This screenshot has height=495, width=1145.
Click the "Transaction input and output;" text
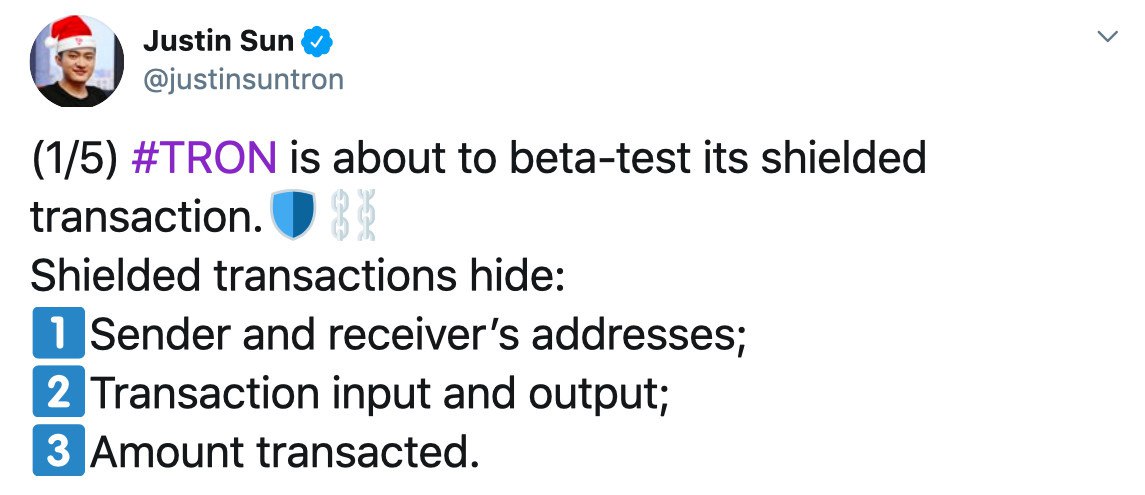pos(380,393)
